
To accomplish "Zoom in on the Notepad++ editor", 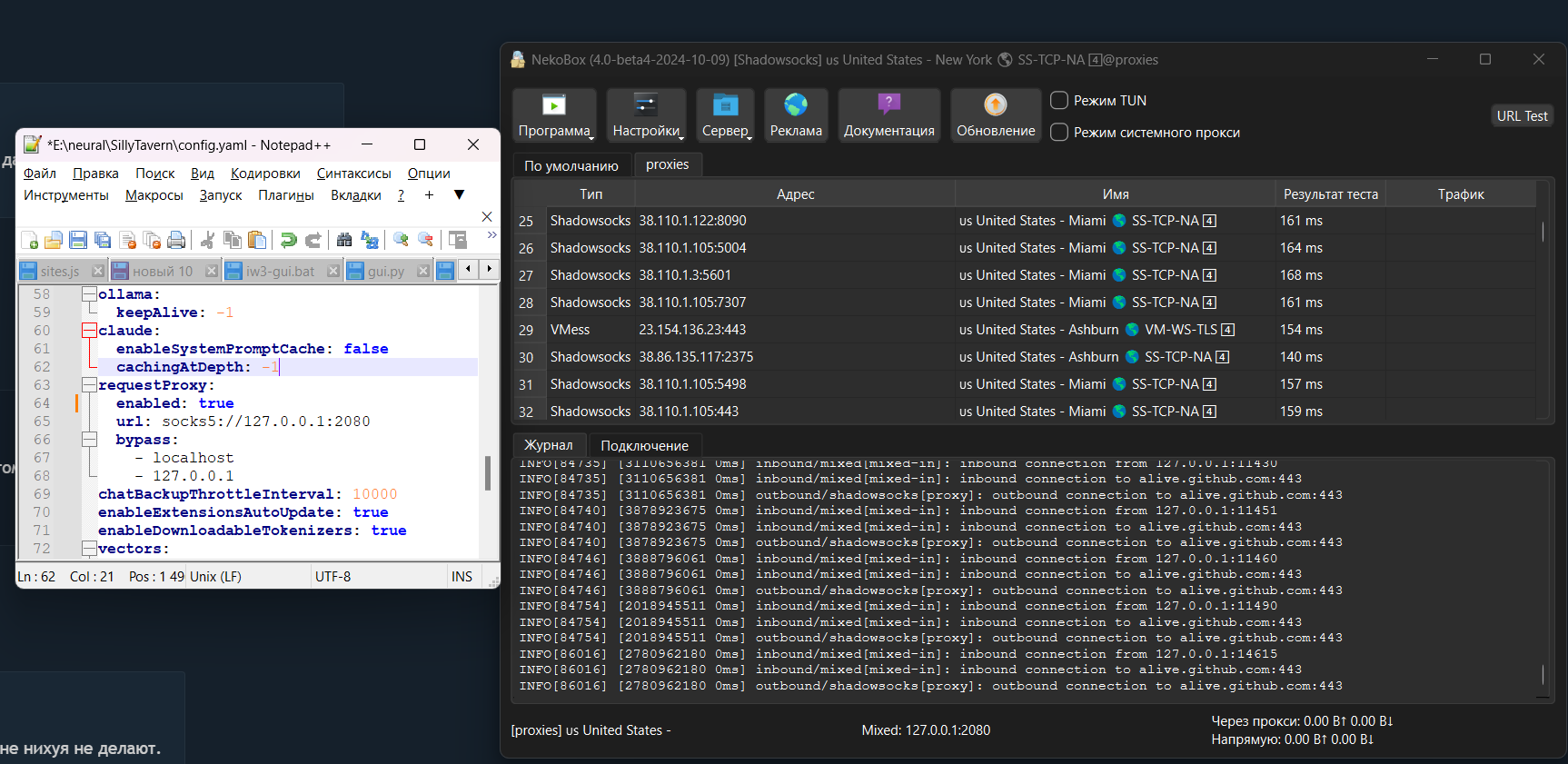I will pyautogui.click(x=401, y=240).
